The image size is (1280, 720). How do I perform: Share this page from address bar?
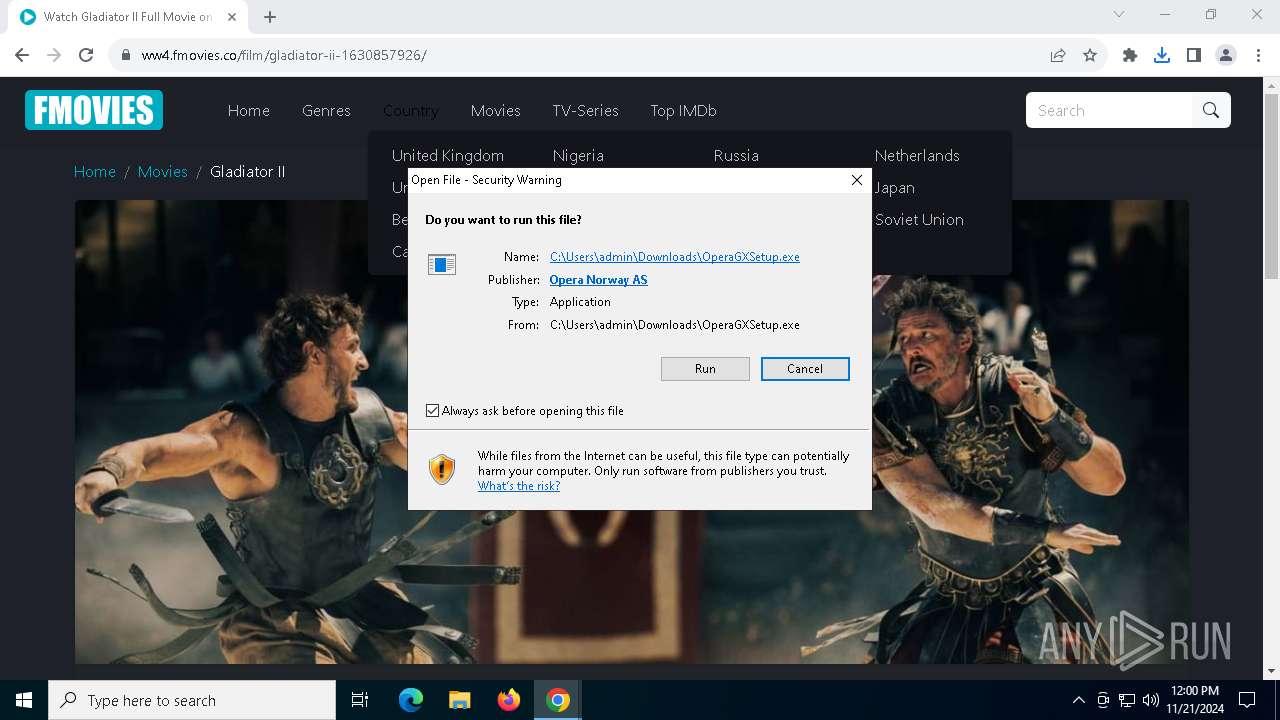[x=1058, y=55]
